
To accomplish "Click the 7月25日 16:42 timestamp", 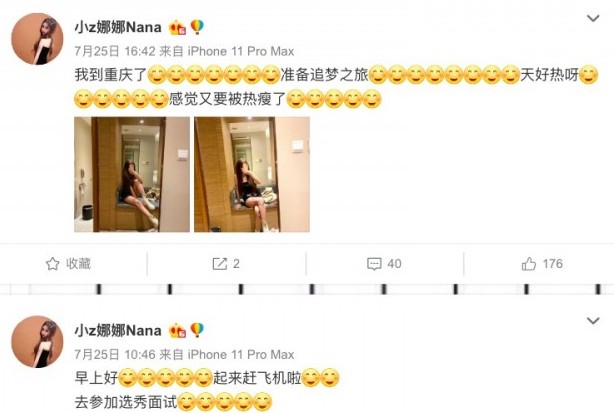I will point(116,51).
